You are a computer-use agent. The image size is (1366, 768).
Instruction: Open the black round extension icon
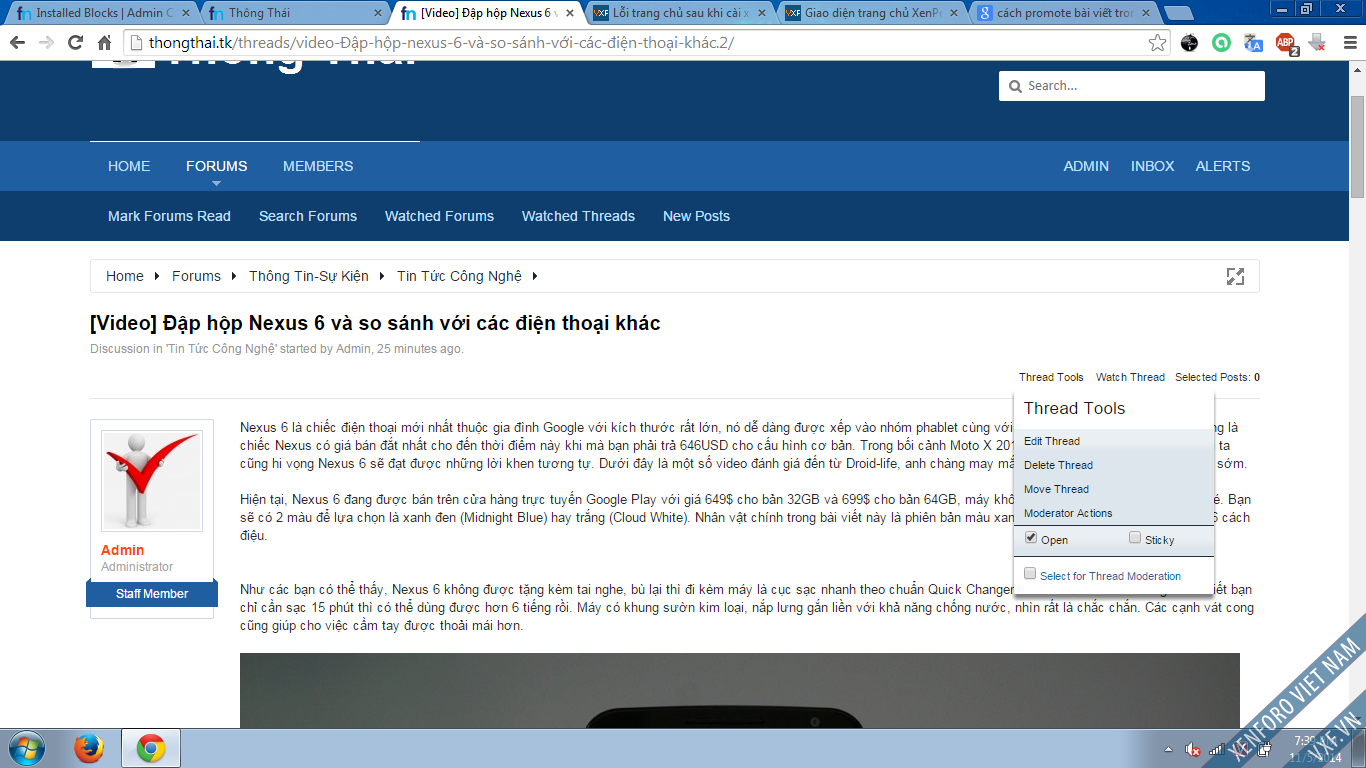tap(1189, 43)
